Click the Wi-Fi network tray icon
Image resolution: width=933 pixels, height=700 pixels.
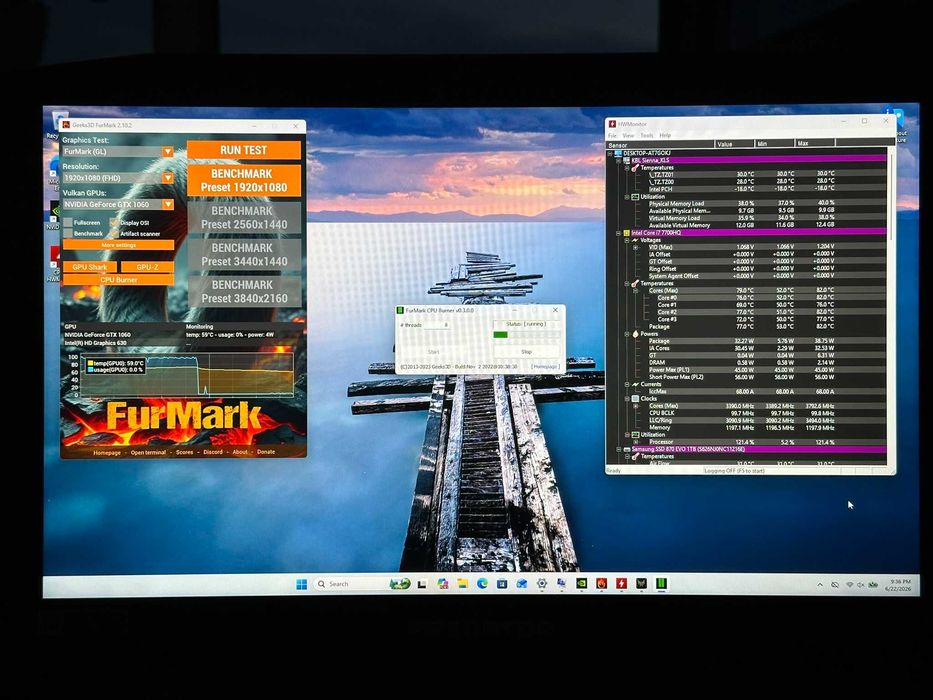[x=849, y=585]
